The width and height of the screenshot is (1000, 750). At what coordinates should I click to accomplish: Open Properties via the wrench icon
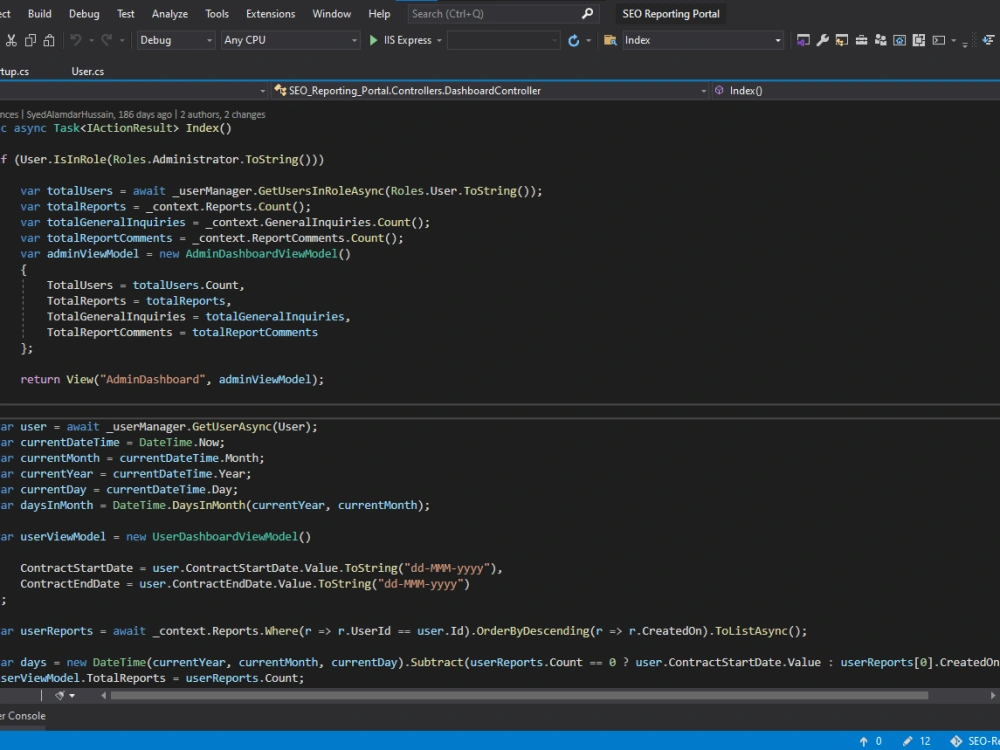click(823, 40)
